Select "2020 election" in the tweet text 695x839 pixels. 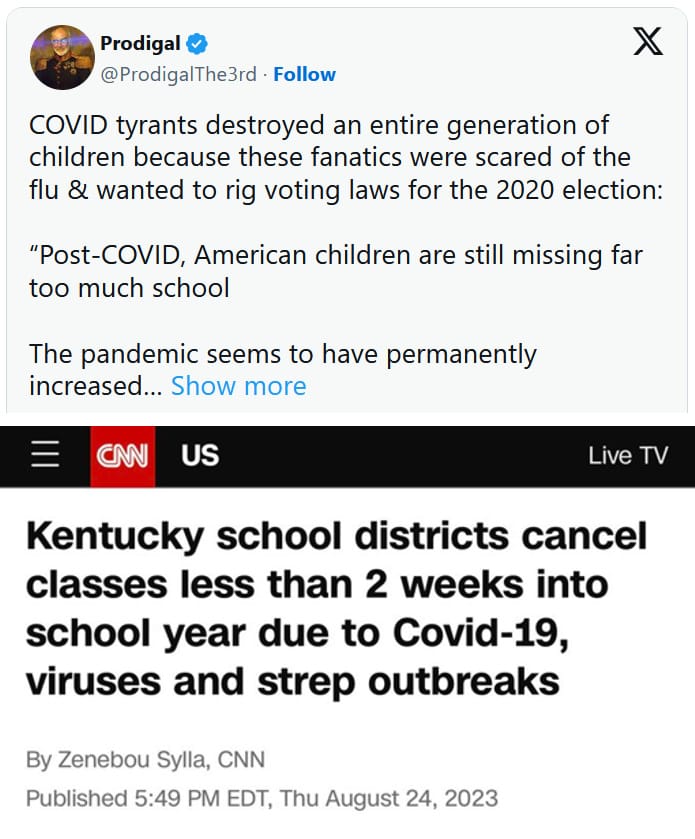click(x=576, y=190)
